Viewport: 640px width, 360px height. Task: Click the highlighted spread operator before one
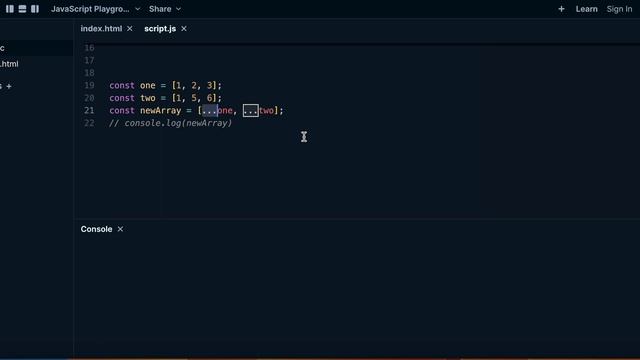tap(210, 111)
